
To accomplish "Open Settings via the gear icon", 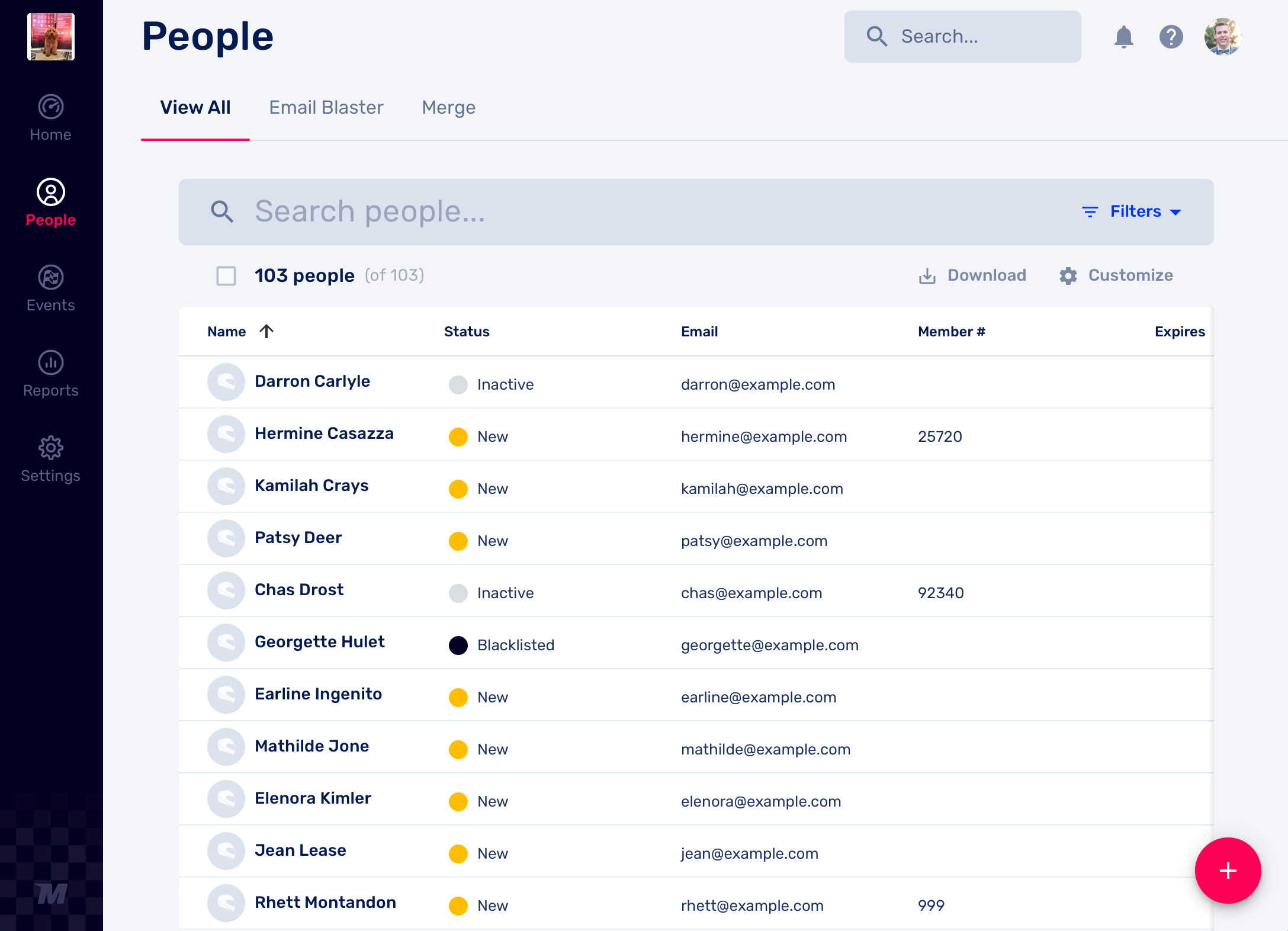I will [x=50, y=448].
